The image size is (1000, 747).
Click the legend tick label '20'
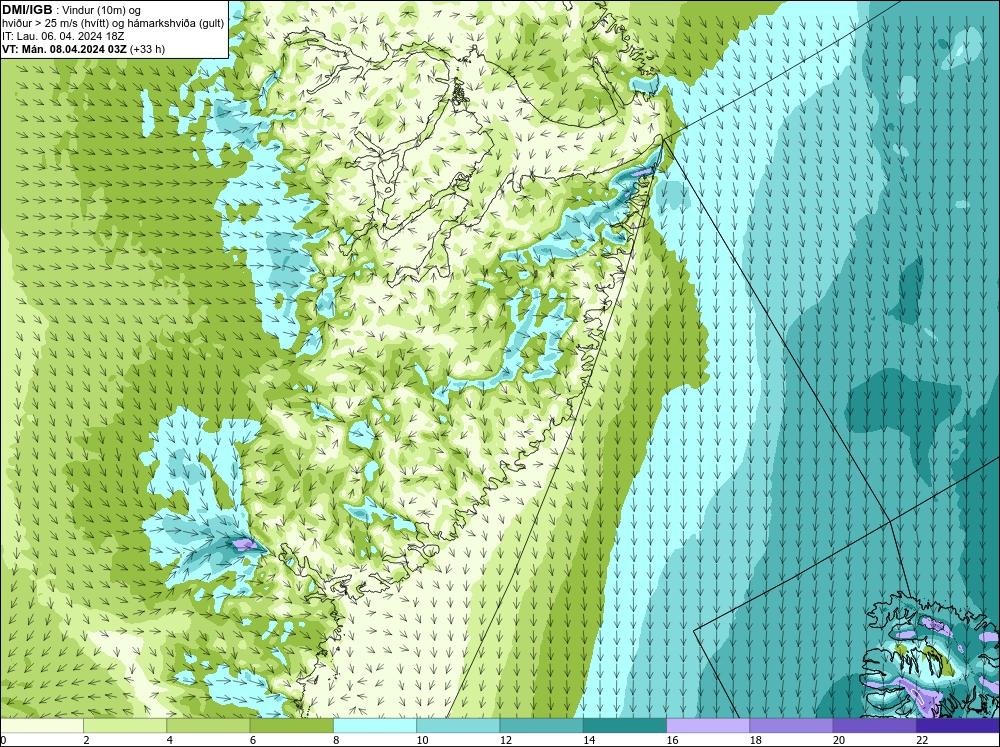pos(839,740)
